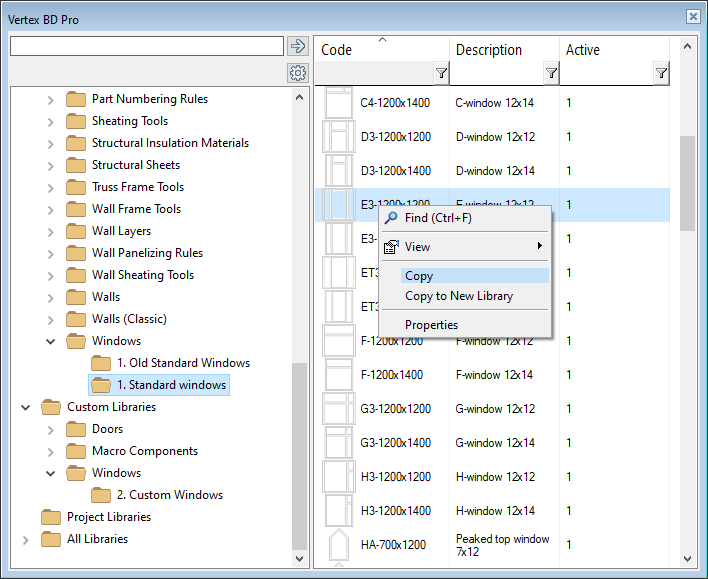The image size is (708, 579).
Task: Expand the All Libraries node
Action: coord(26,539)
